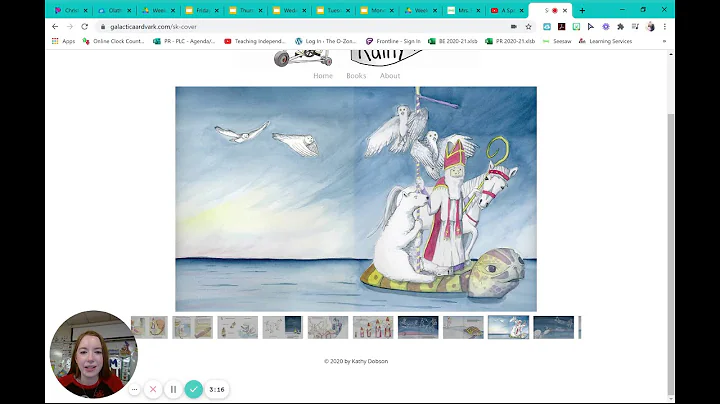The width and height of the screenshot is (720, 404).
Task: Select the dark blue thumbnail after the cover
Action: (x=553, y=327)
